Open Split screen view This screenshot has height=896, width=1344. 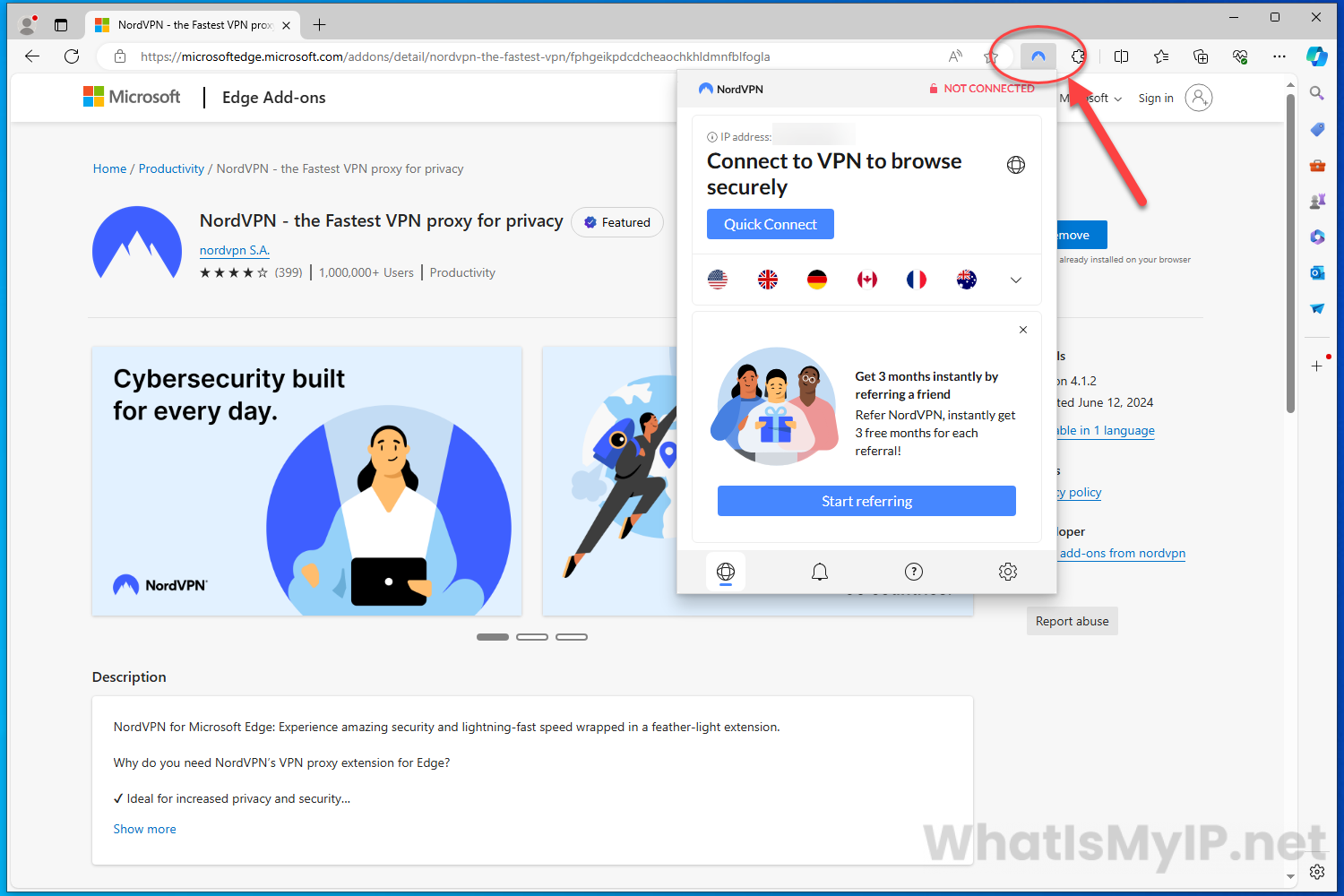click(1121, 56)
